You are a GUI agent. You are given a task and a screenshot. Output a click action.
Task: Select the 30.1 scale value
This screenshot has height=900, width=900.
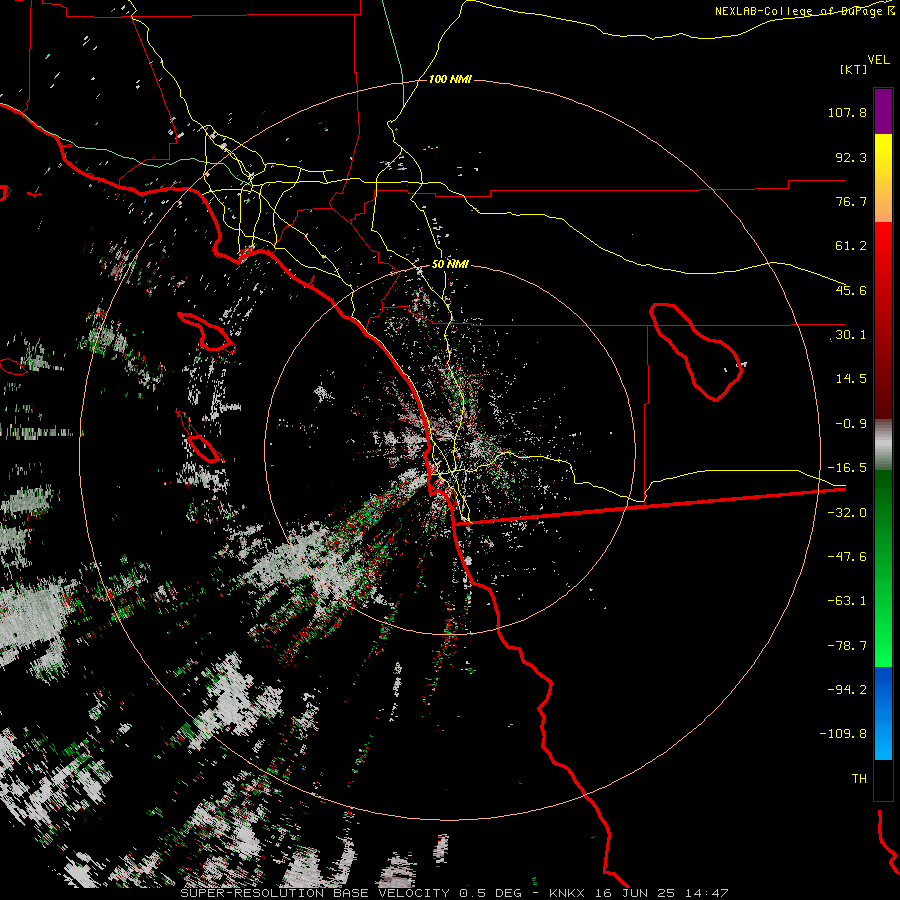click(851, 335)
